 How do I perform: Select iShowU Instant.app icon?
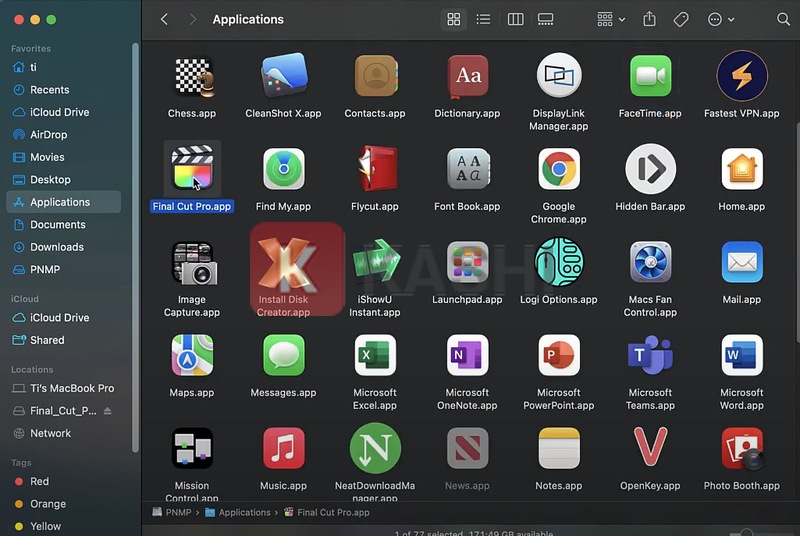click(376, 261)
